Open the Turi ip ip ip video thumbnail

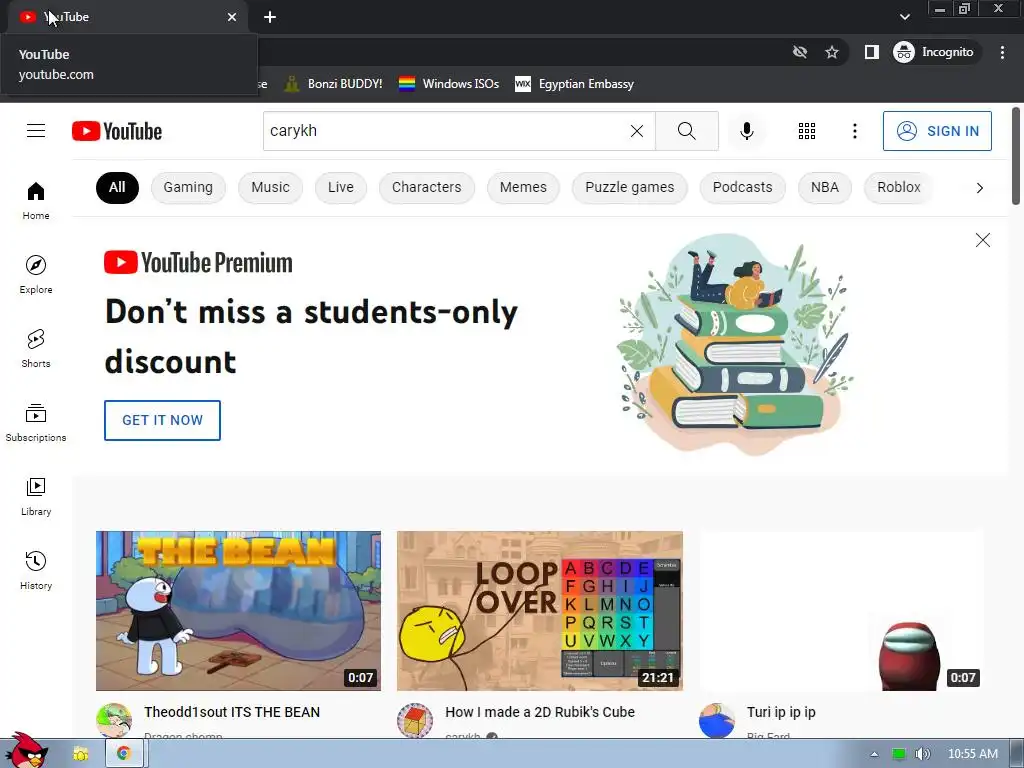point(841,611)
